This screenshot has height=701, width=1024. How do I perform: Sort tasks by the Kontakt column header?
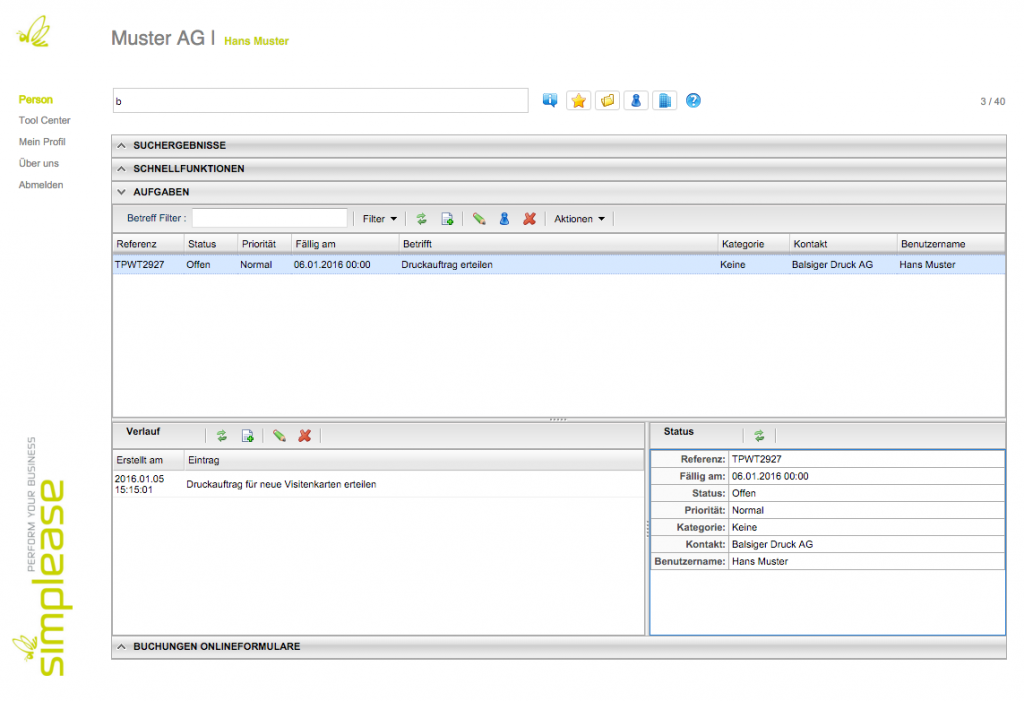click(x=843, y=244)
